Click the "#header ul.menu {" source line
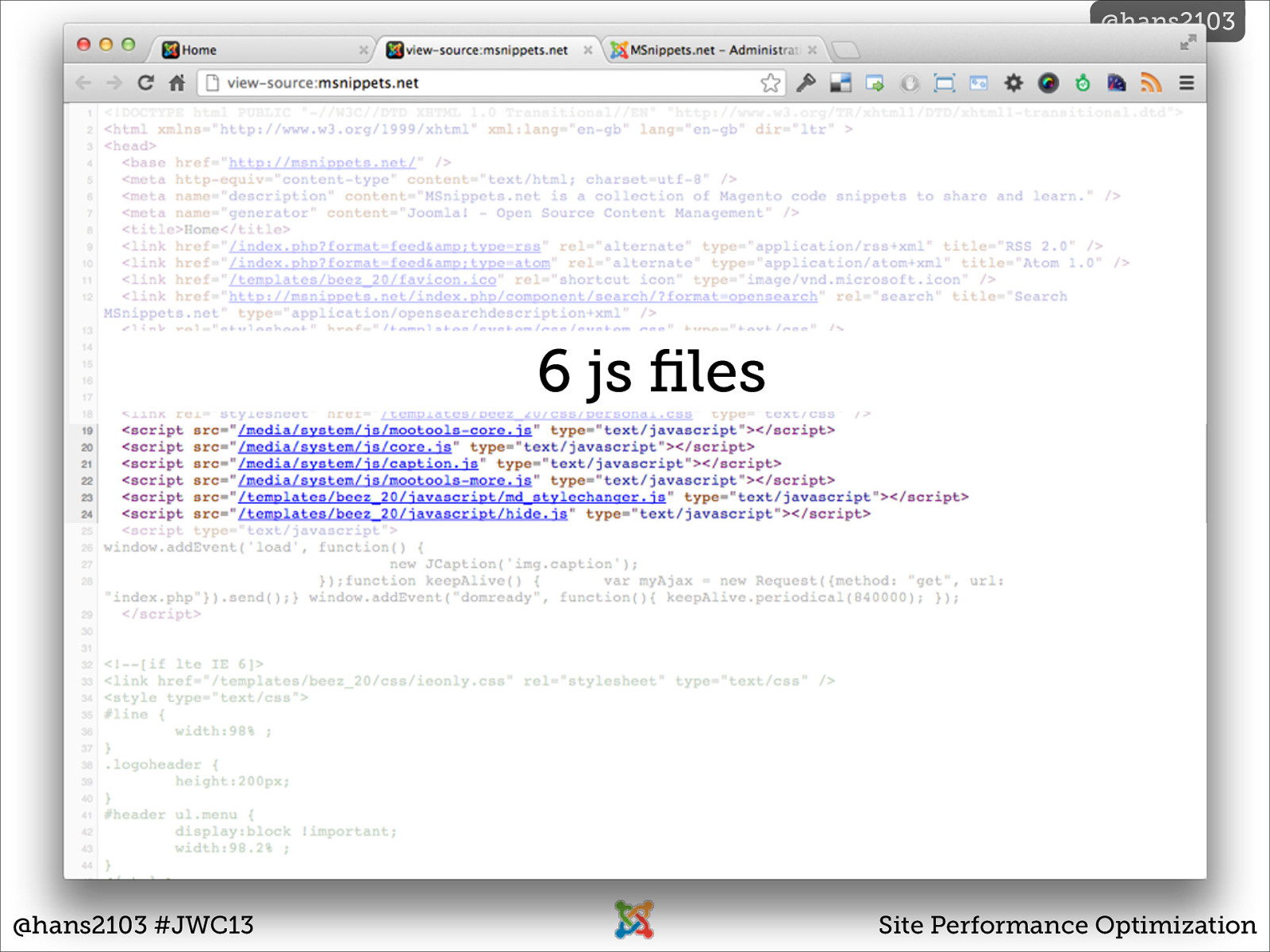The height and width of the screenshot is (952, 1270). 179,815
